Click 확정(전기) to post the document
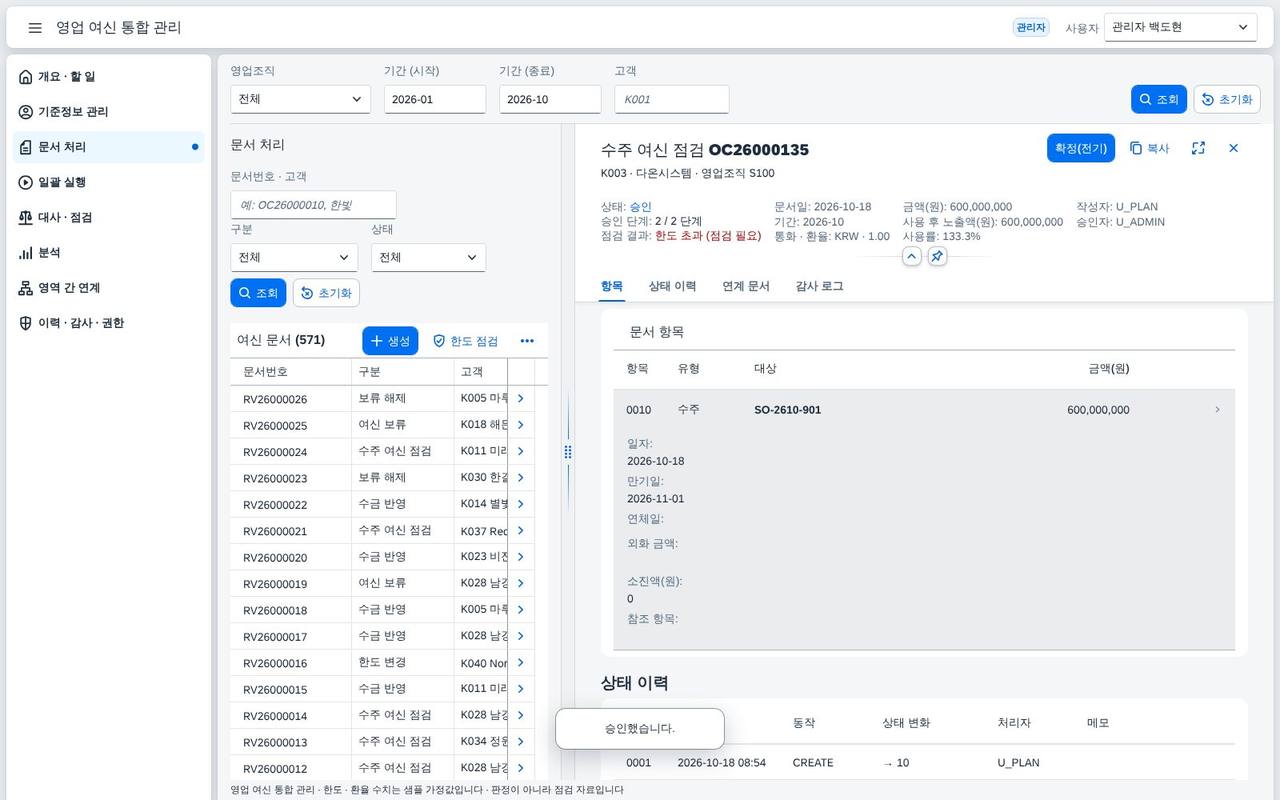Viewport: 1280px width, 800px height. (1081, 148)
